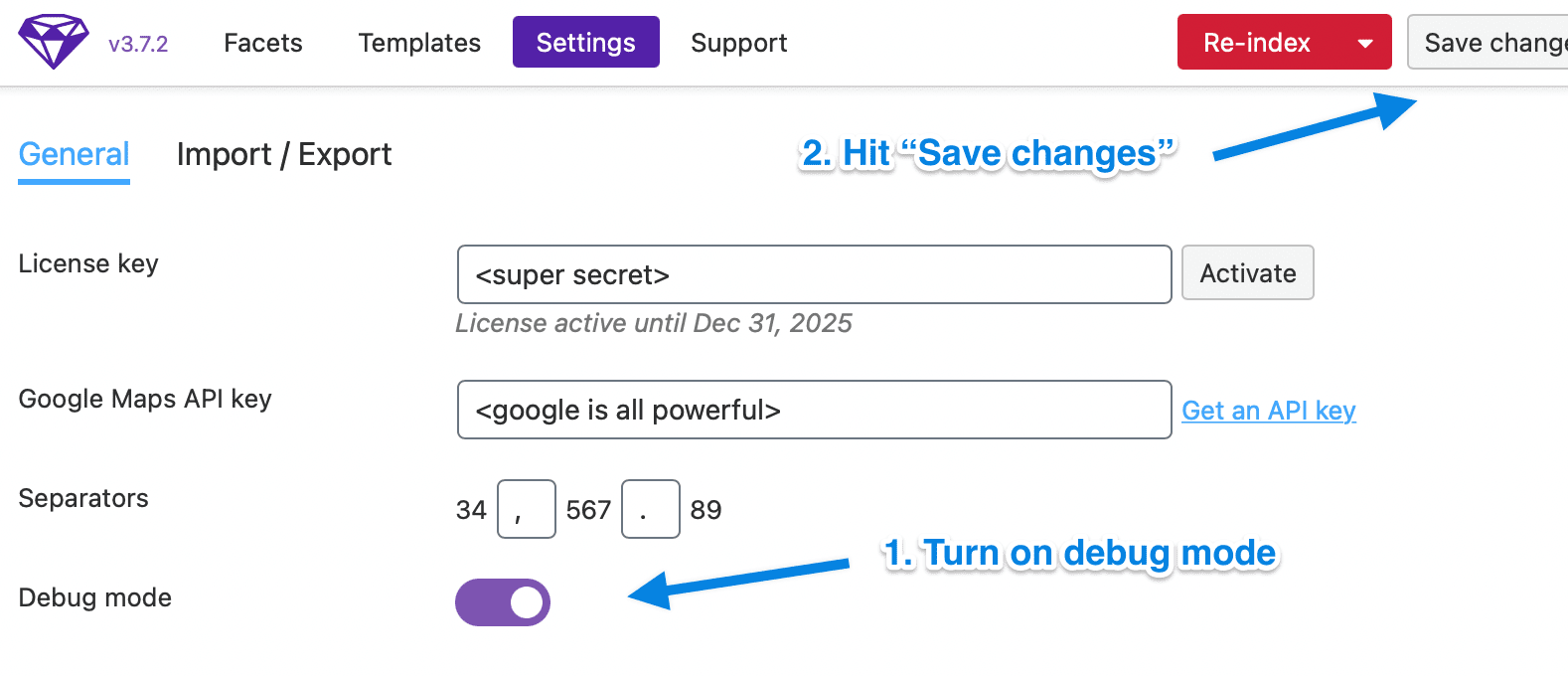Turn off the Debug mode switch
The height and width of the screenshot is (676, 1568).
(503, 602)
